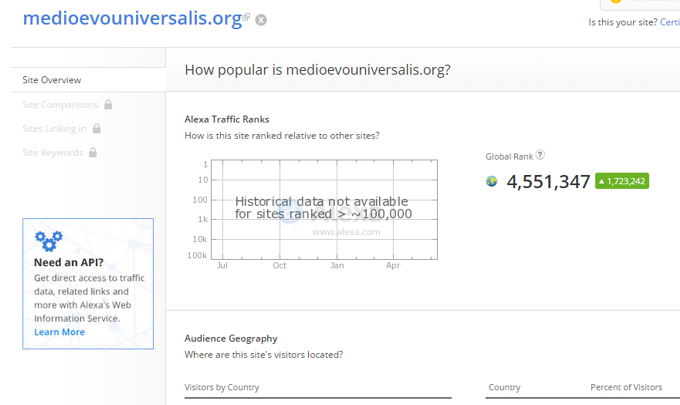Click the Learn More link
This screenshot has height=405, width=680.
[59, 332]
